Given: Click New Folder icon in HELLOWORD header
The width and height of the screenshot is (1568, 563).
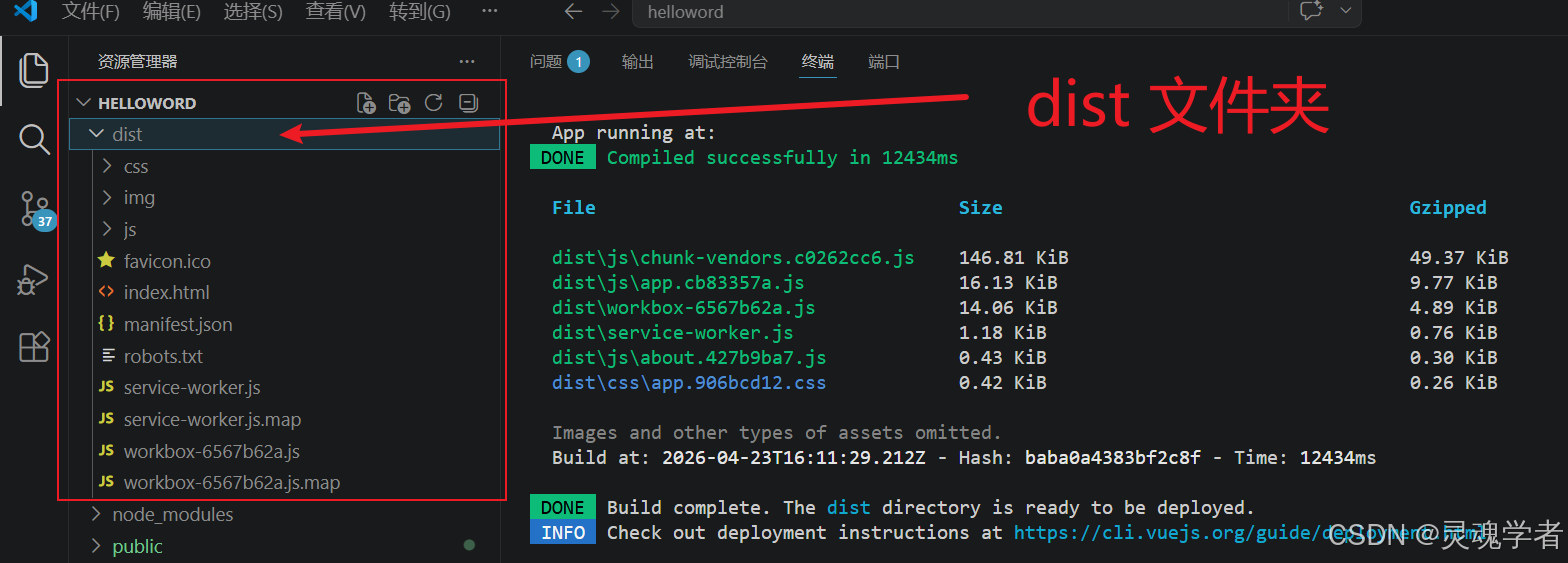Looking at the screenshot, I should point(400,103).
